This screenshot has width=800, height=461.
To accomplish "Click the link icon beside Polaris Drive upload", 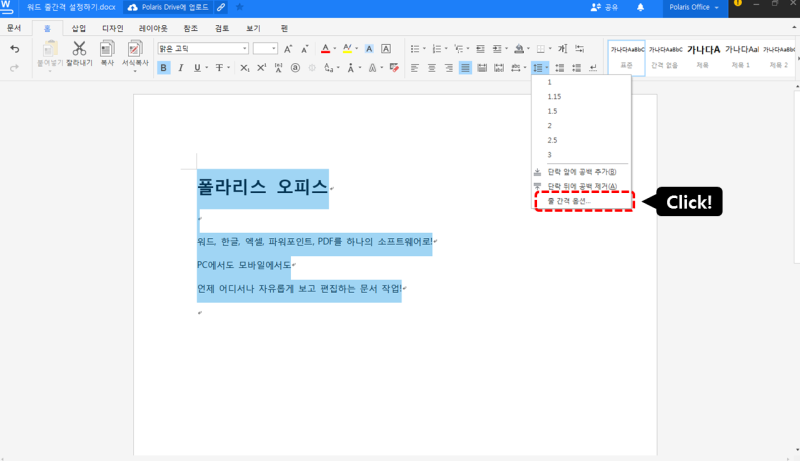I will (x=221, y=7).
